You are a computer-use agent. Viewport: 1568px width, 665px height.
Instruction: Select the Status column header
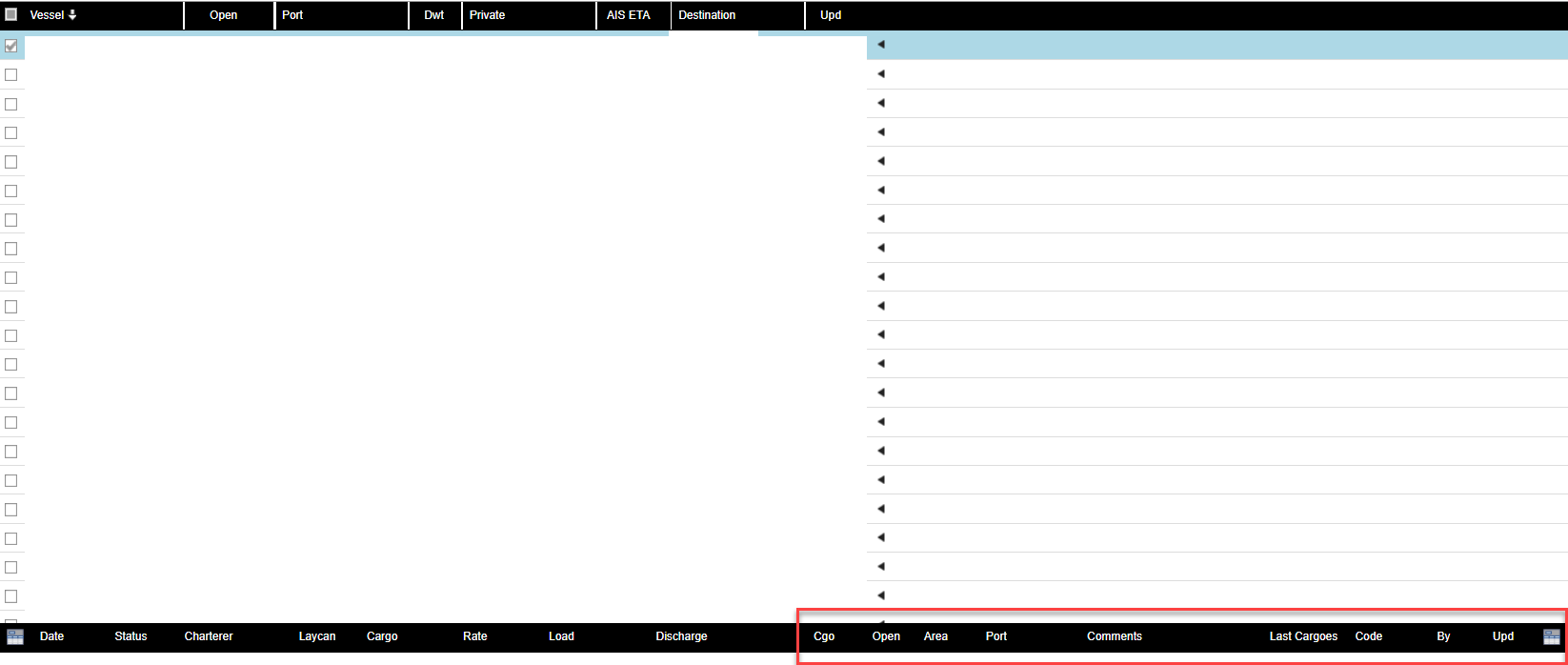131,636
